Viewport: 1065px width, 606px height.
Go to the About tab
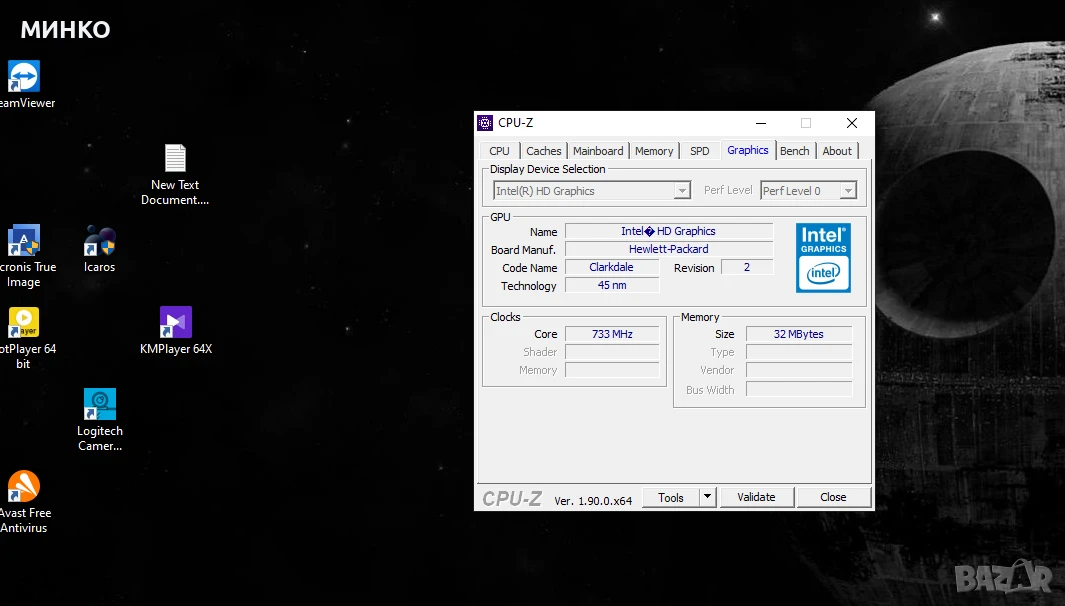837,151
